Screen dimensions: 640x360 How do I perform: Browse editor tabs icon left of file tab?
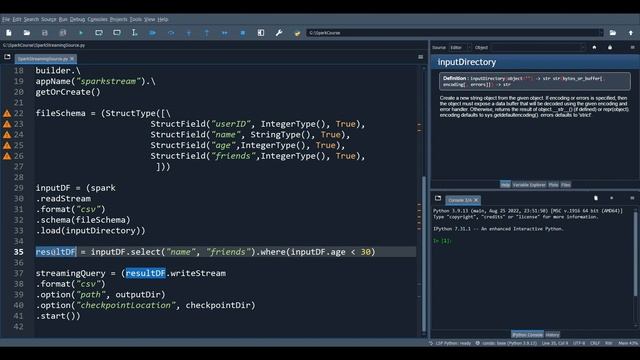coord(7,57)
